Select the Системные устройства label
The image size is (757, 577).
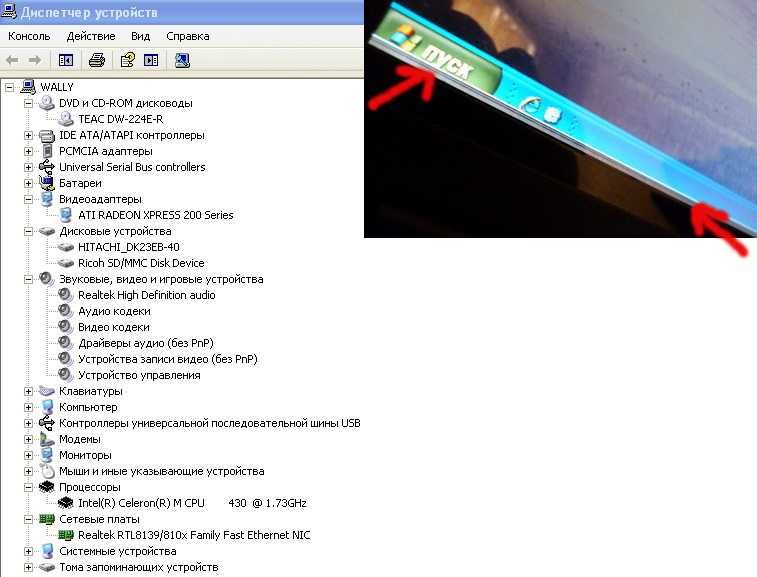[117, 551]
